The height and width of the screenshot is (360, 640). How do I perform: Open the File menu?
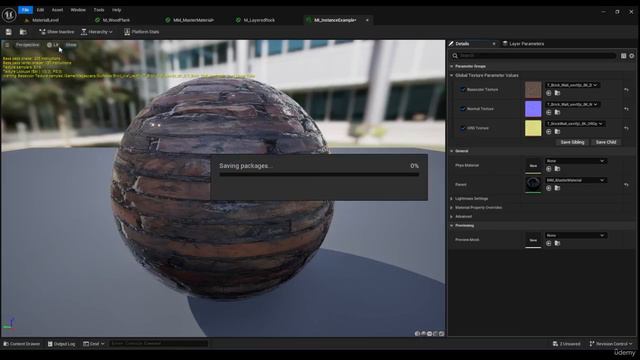(x=25, y=10)
